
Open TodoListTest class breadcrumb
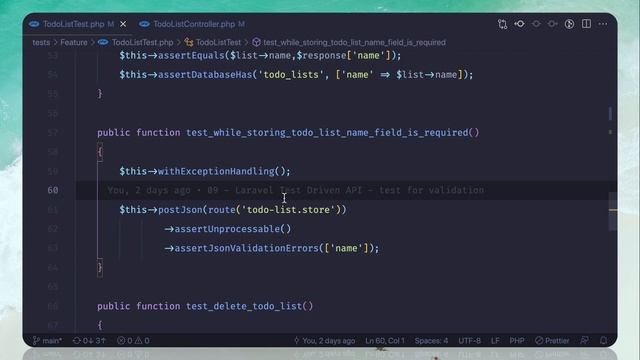click(213, 42)
